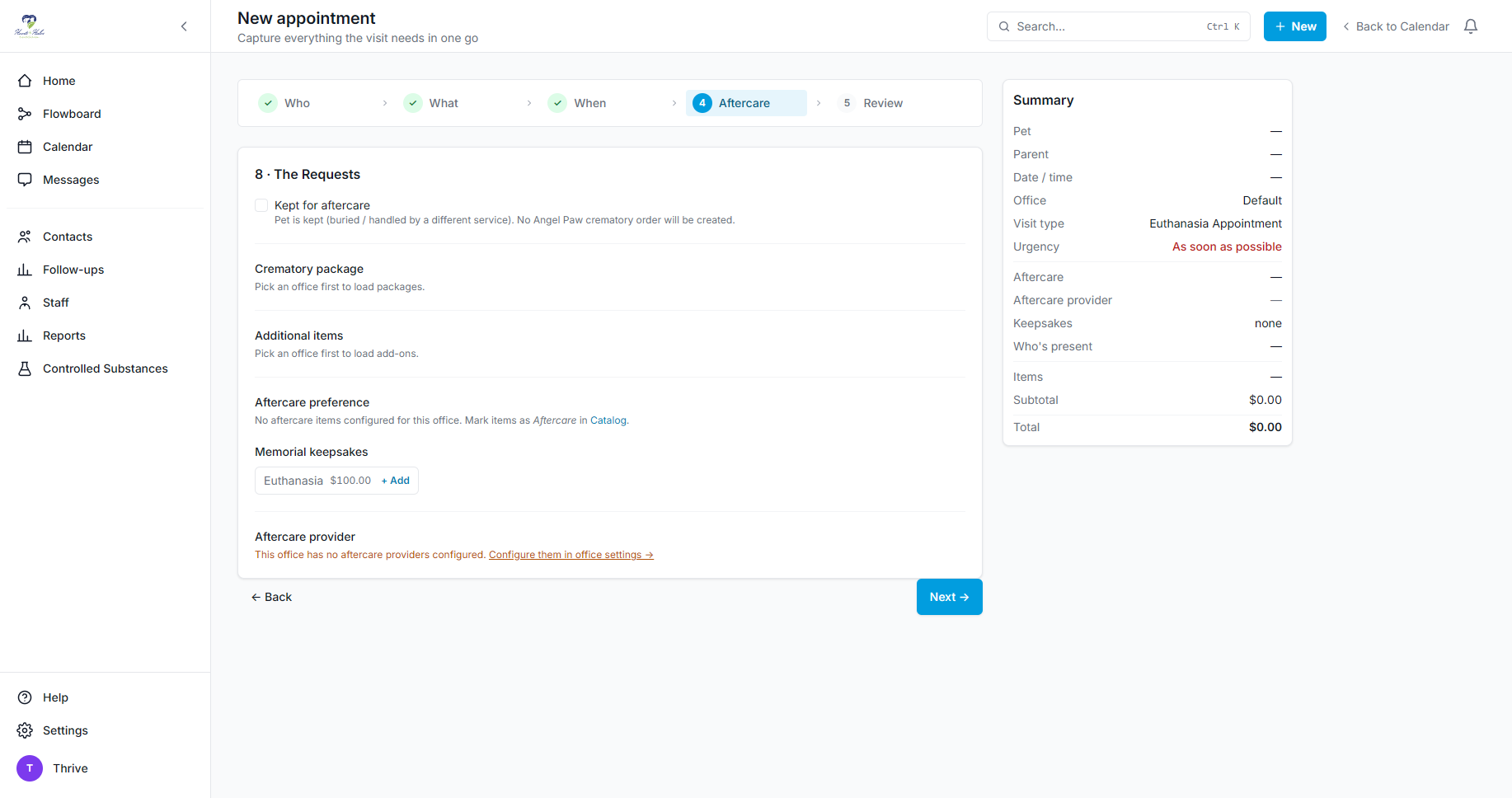Screen dimensions: 1512x798
Task: Click the Office 'Default' value
Action: 1262,200
